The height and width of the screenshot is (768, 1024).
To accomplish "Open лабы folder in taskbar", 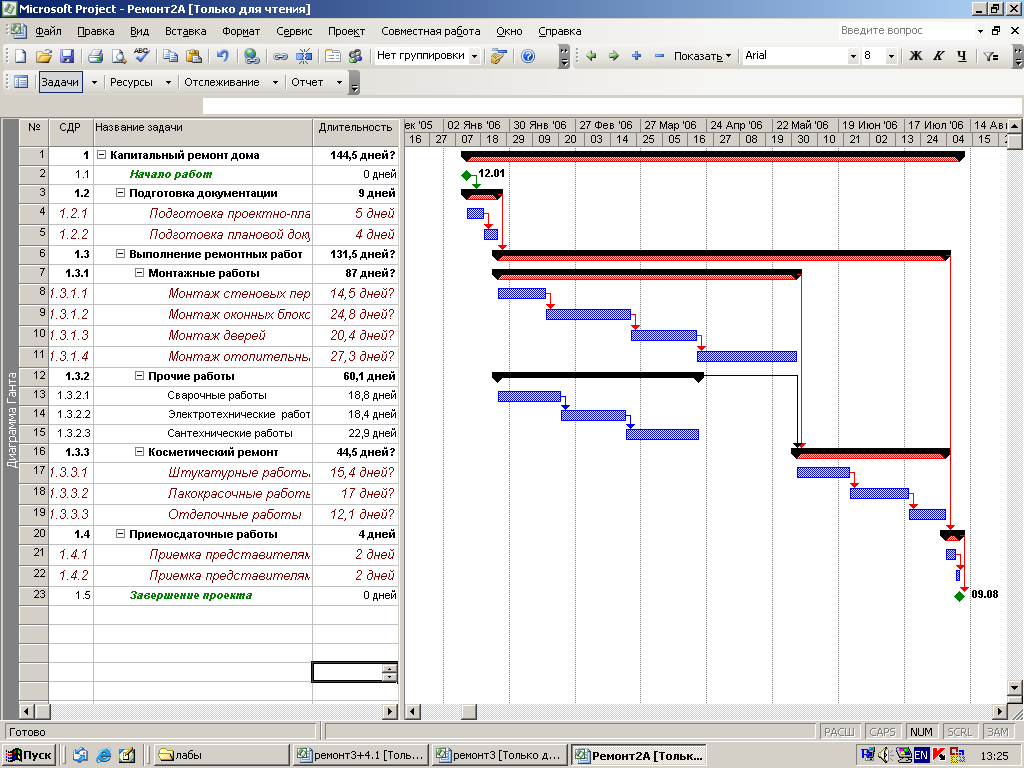I will point(222,755).
